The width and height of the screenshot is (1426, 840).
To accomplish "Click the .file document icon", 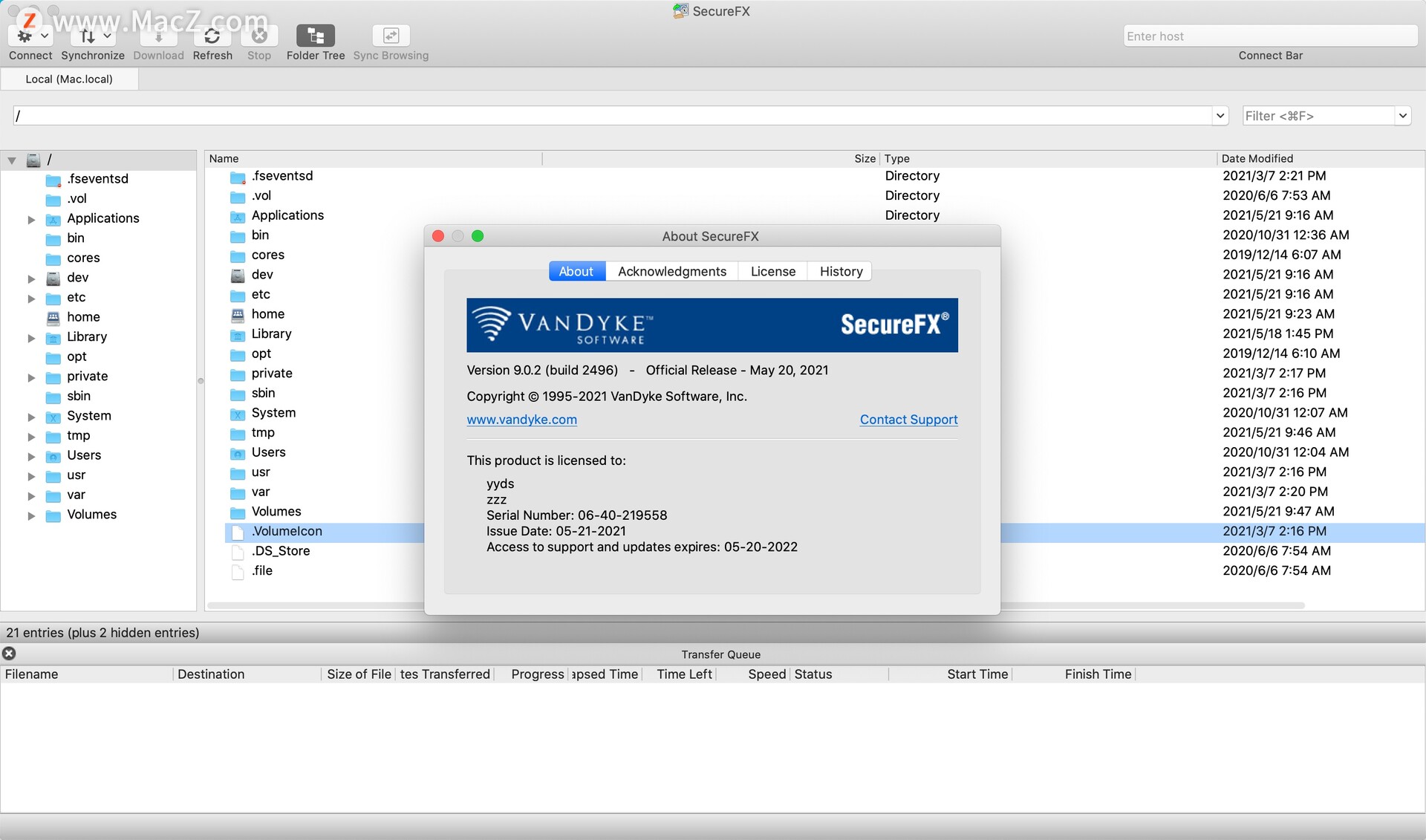I will point(238,572).
